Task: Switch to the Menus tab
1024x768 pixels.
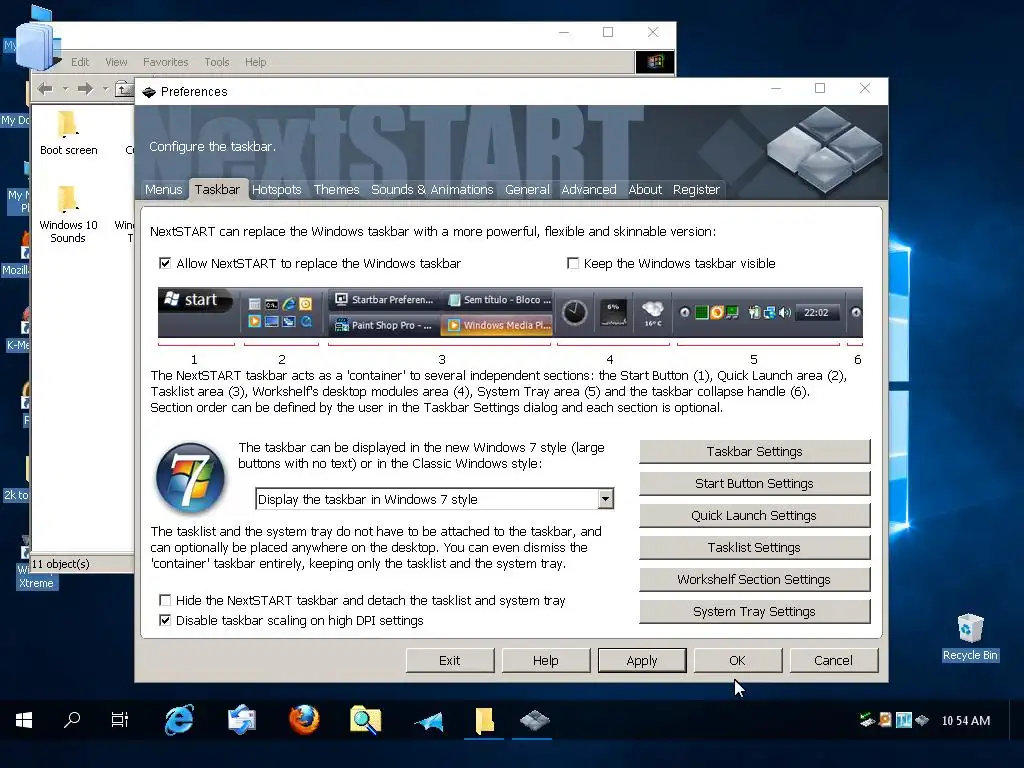Action: click(163, 189)
